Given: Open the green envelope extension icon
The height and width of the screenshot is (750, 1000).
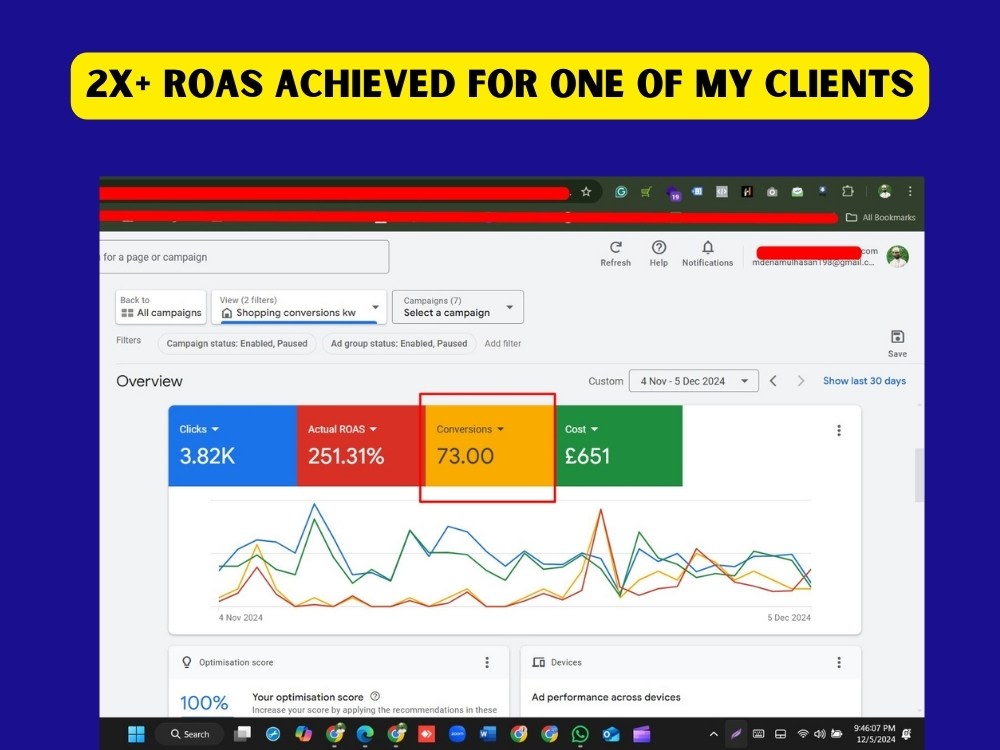Looking at the screenshot, I should 797,191.
